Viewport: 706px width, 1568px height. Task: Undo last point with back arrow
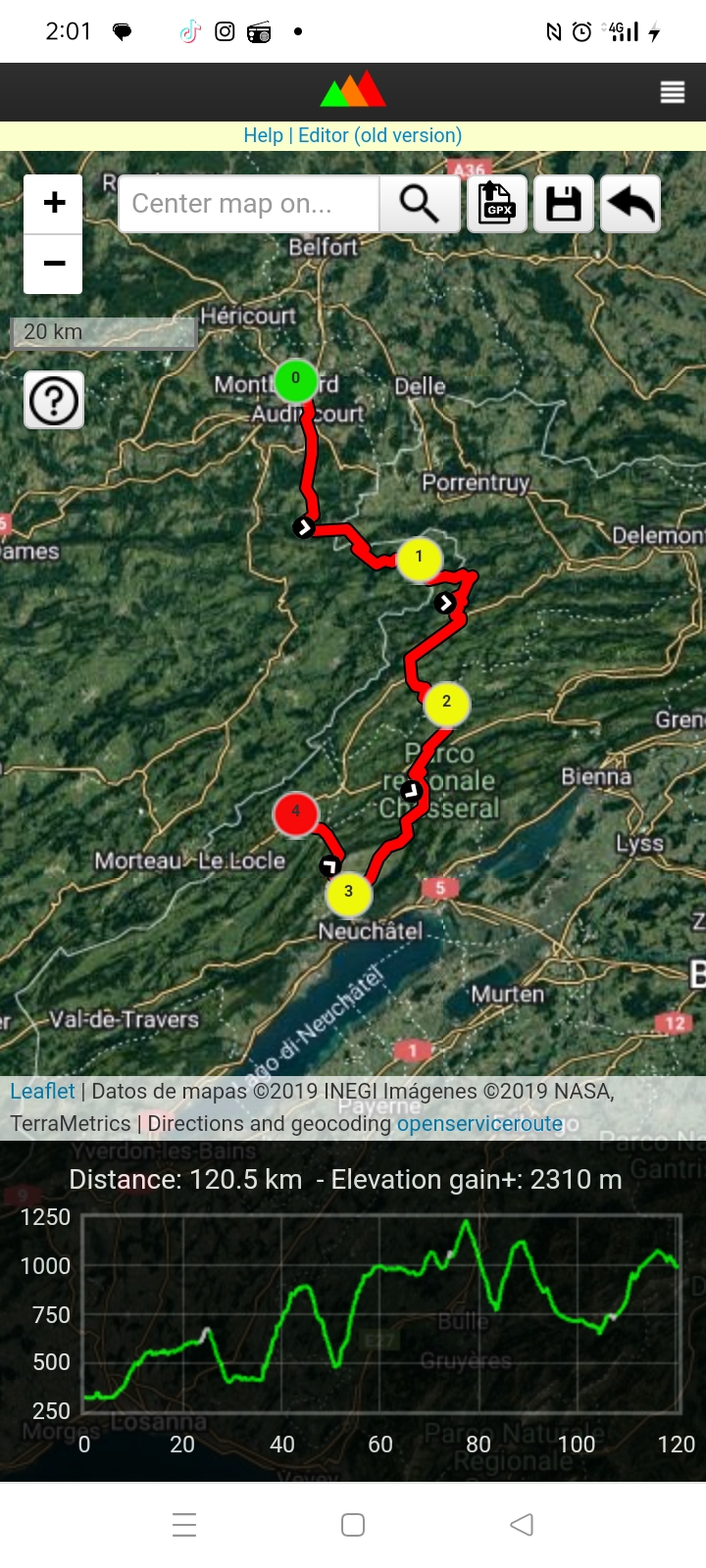click(x=630, y=204)
